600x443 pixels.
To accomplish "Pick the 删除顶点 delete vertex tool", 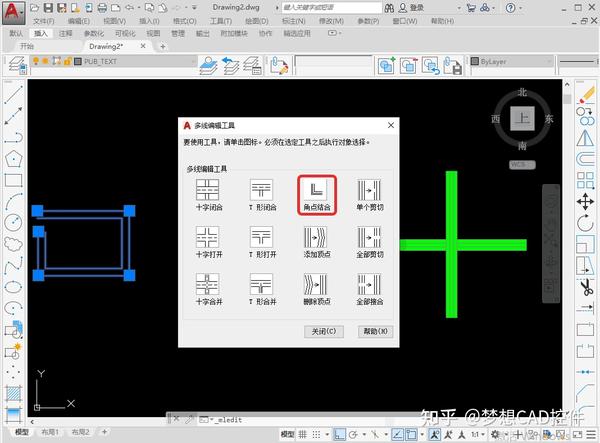I will tap(316, 284).
